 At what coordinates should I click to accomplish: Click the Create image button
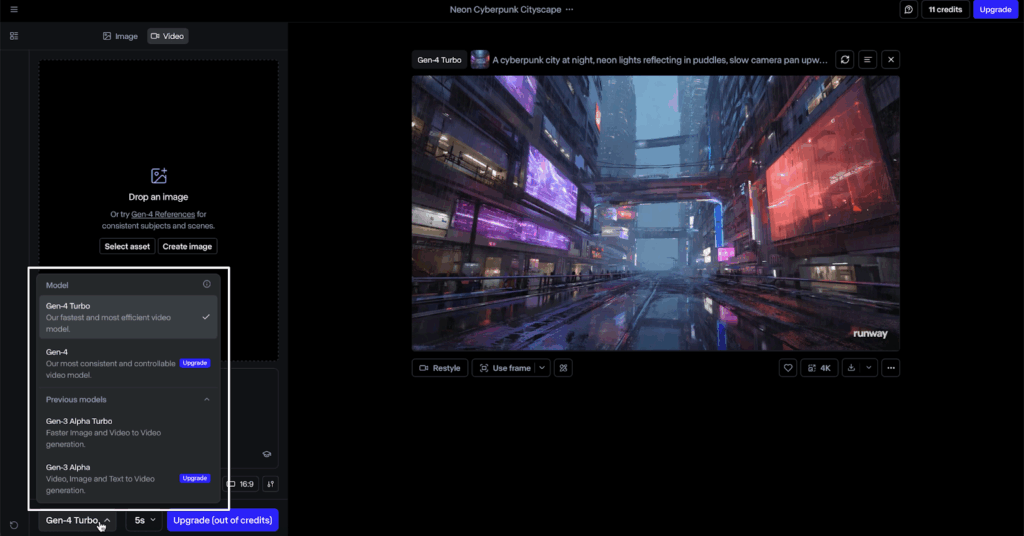[x=187, y=246]
